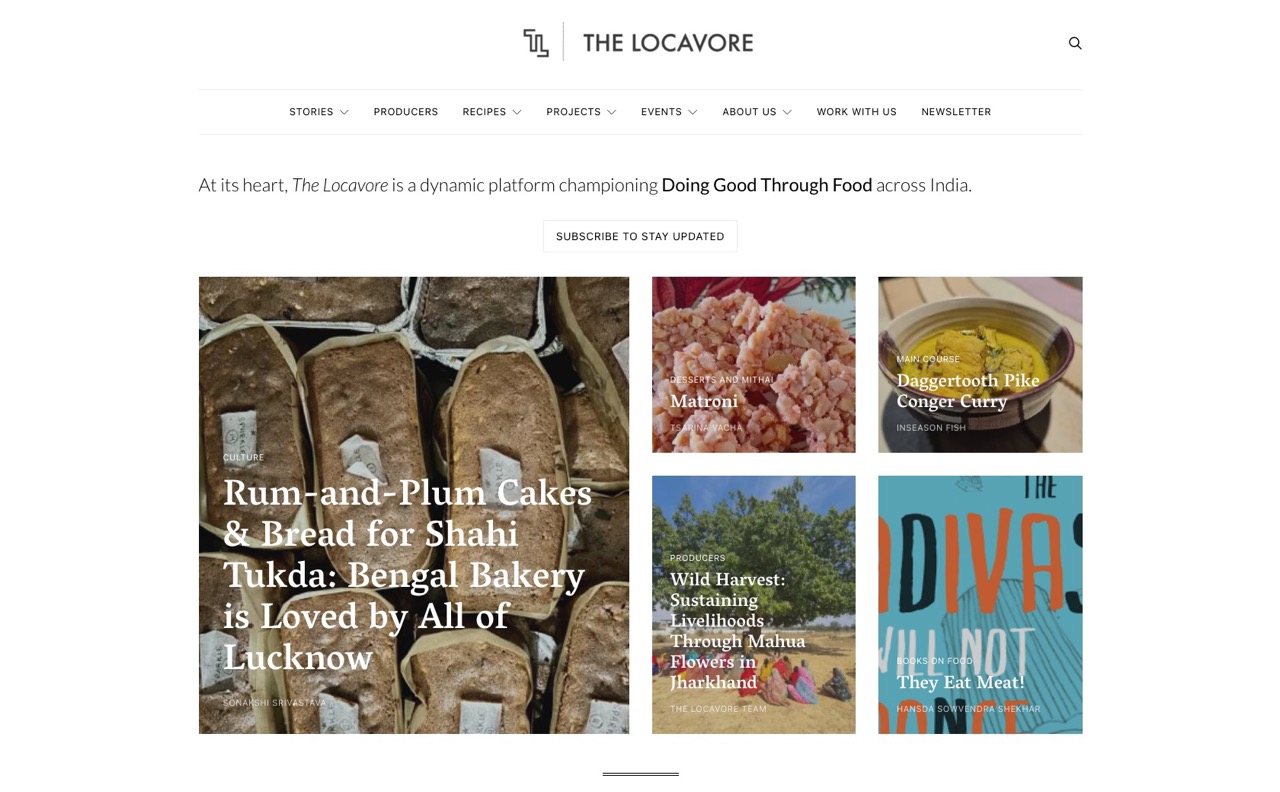The width and height of the screenshot is (1280, 792).
Task: Open the Newsletter menu link
Action: [956, 112]
